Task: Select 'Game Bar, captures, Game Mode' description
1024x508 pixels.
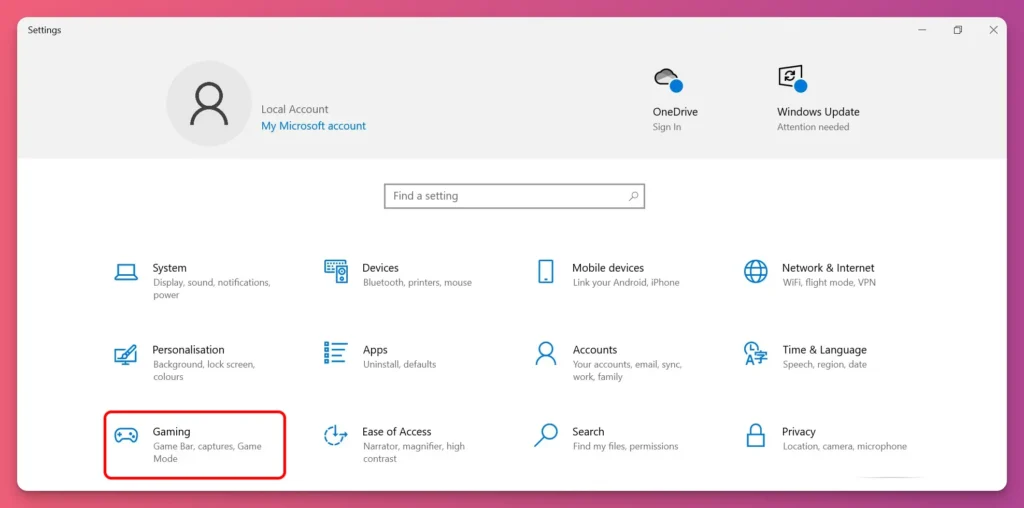Action: pyautogui.click(x=207, y=452)
